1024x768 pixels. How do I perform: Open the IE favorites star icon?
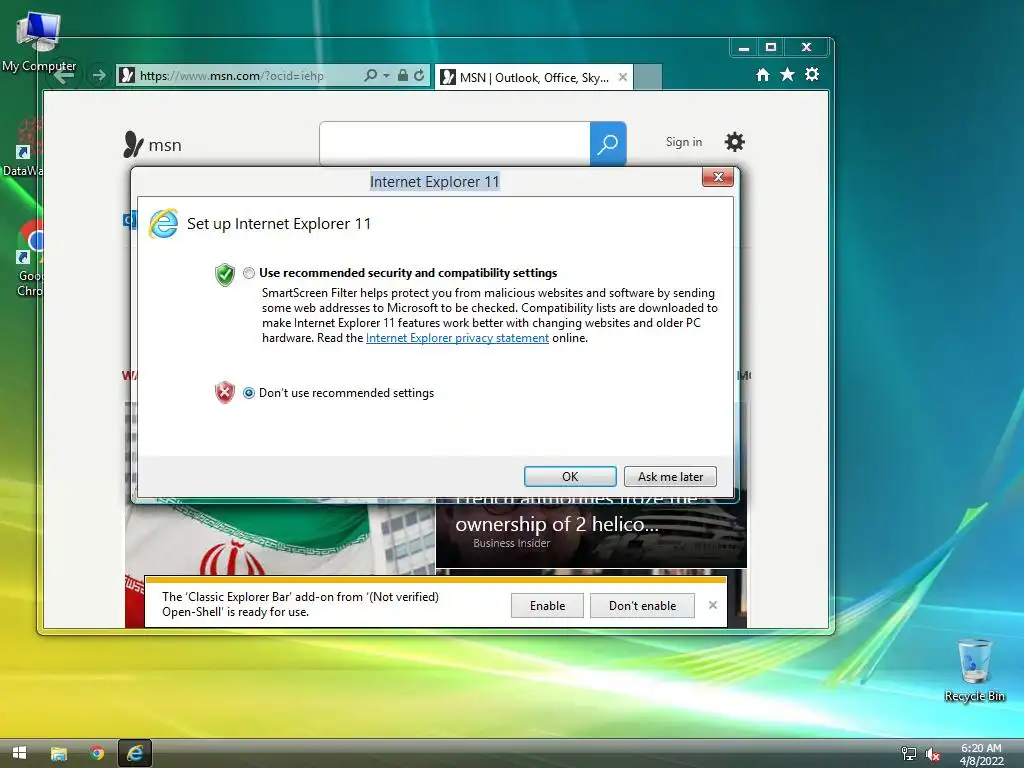788,74
